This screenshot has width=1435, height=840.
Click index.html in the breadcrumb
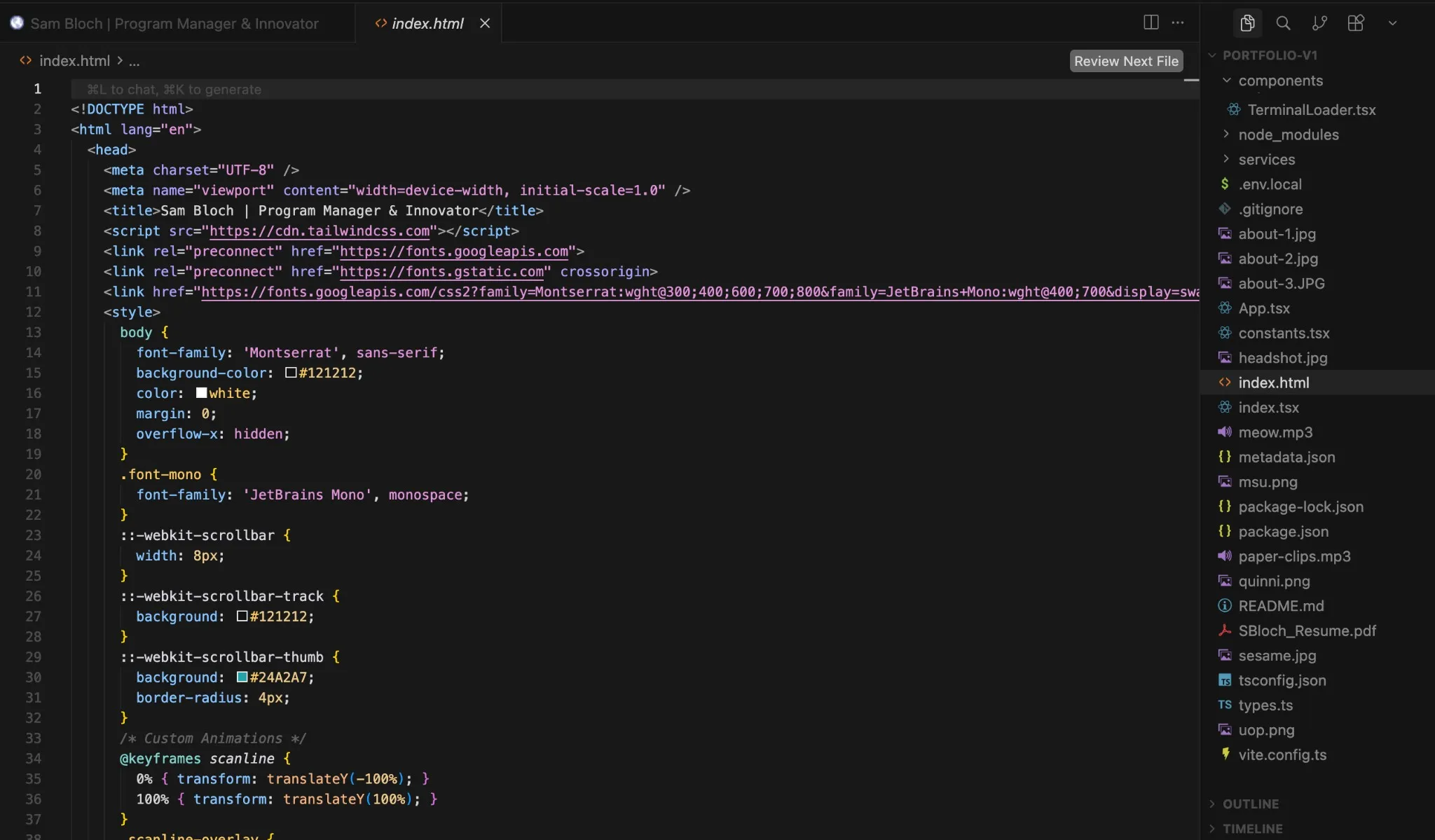[x=74, y=61]
